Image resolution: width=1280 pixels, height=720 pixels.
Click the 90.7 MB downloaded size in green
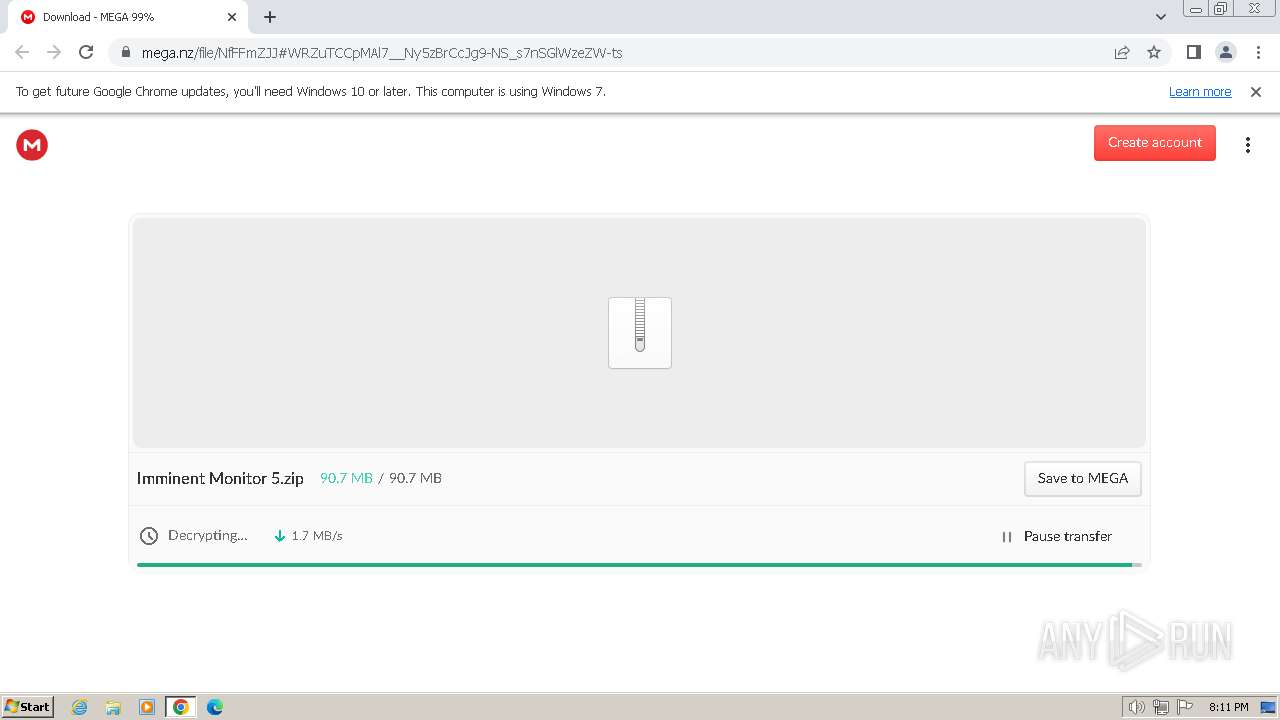coord(346,478)
